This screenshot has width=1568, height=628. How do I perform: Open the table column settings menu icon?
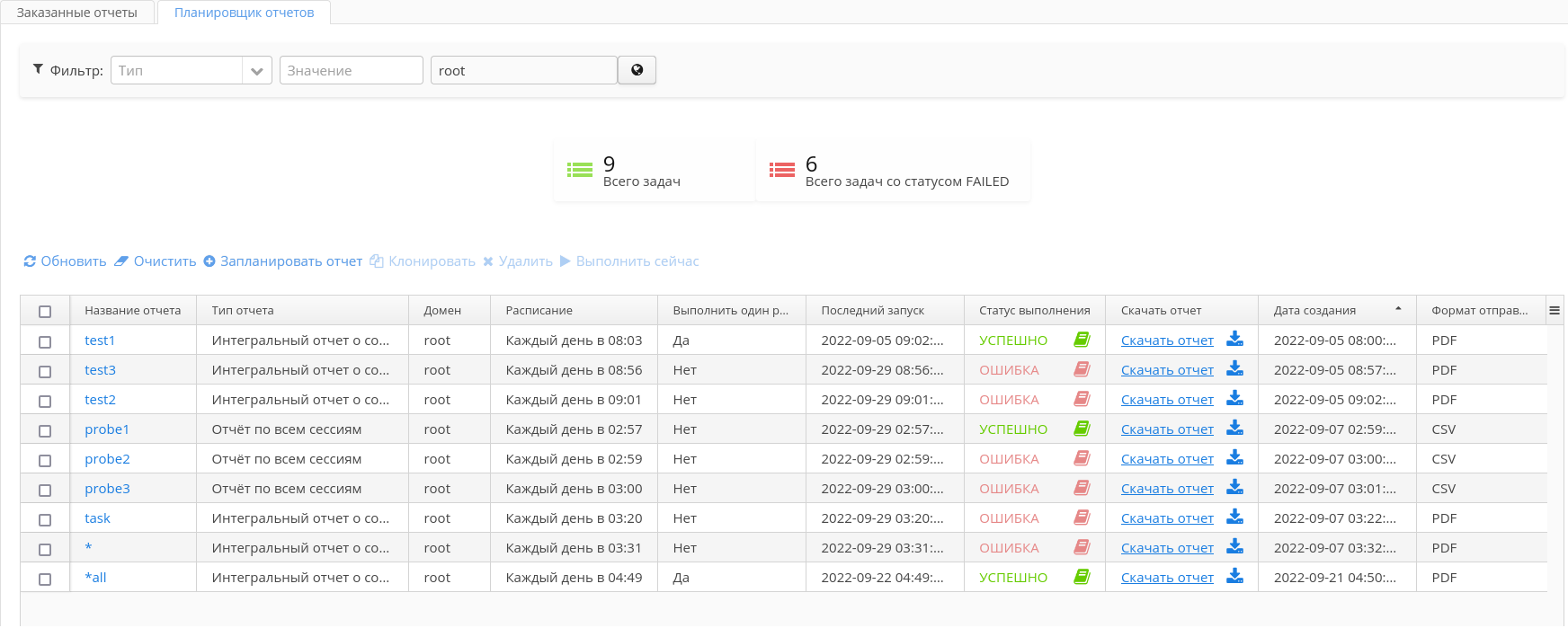[x=1555, y=310]
